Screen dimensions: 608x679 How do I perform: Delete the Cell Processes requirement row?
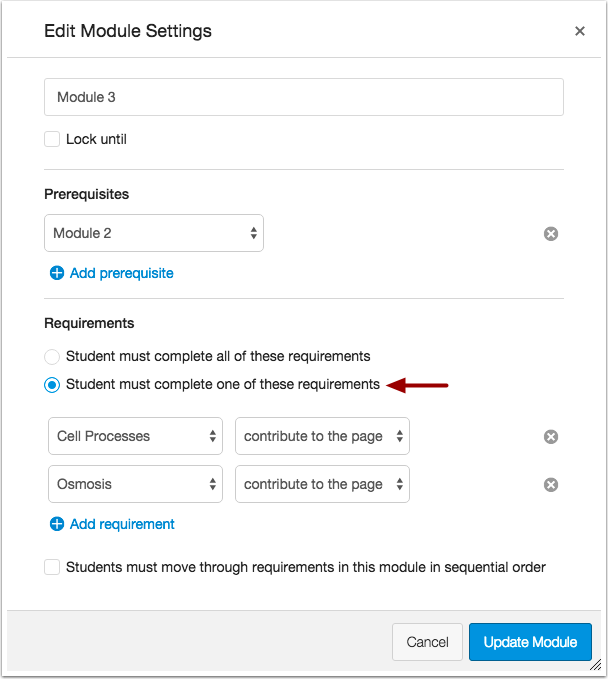pyautogui.click(x=550, y=437)
